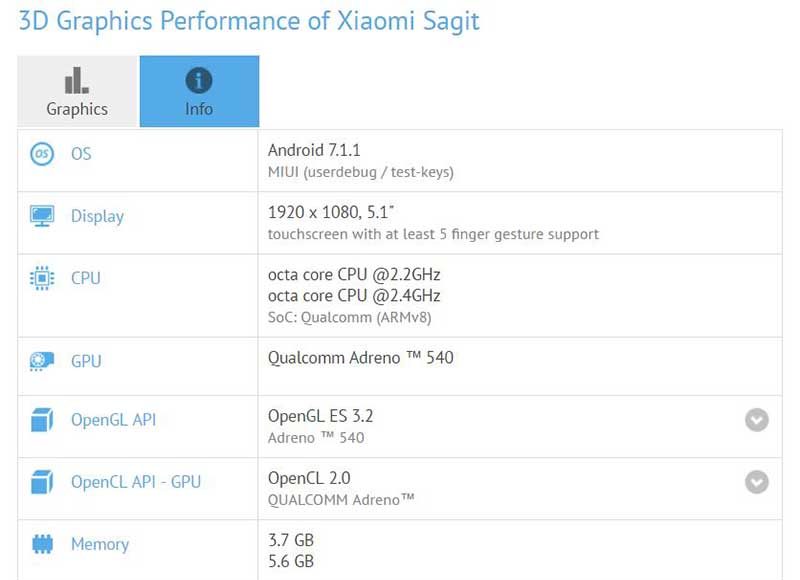Viewport: 800px width, 580px height.
Task: Expand the OpenCL 2.0 details arrow
Action: tap(757, 482)
